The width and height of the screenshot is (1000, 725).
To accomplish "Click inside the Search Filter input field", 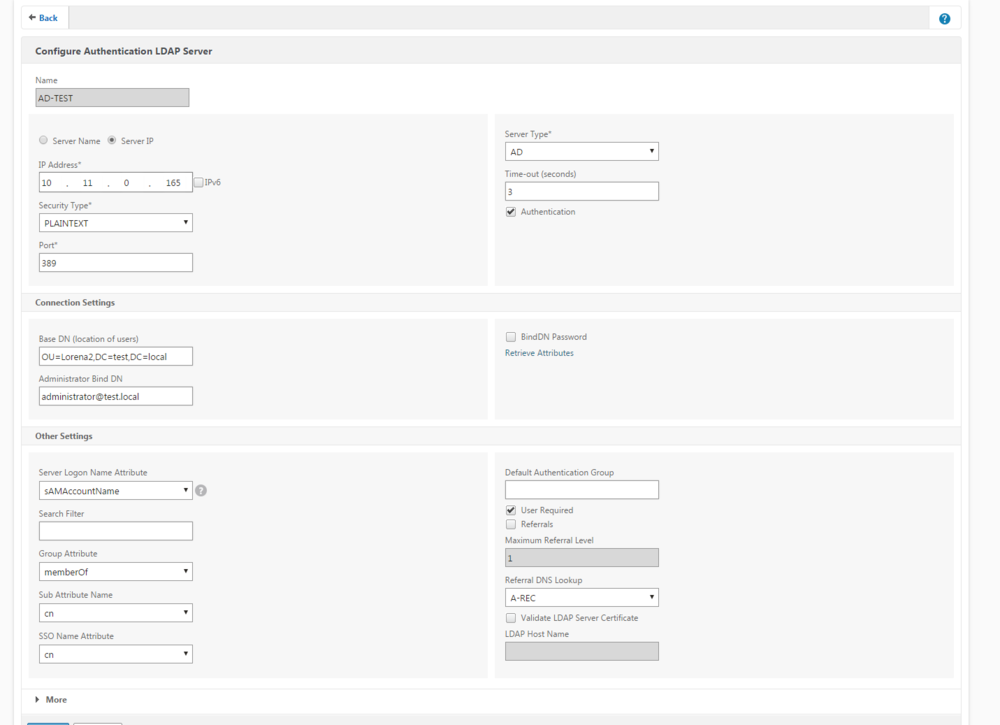I will coord(115,530).
